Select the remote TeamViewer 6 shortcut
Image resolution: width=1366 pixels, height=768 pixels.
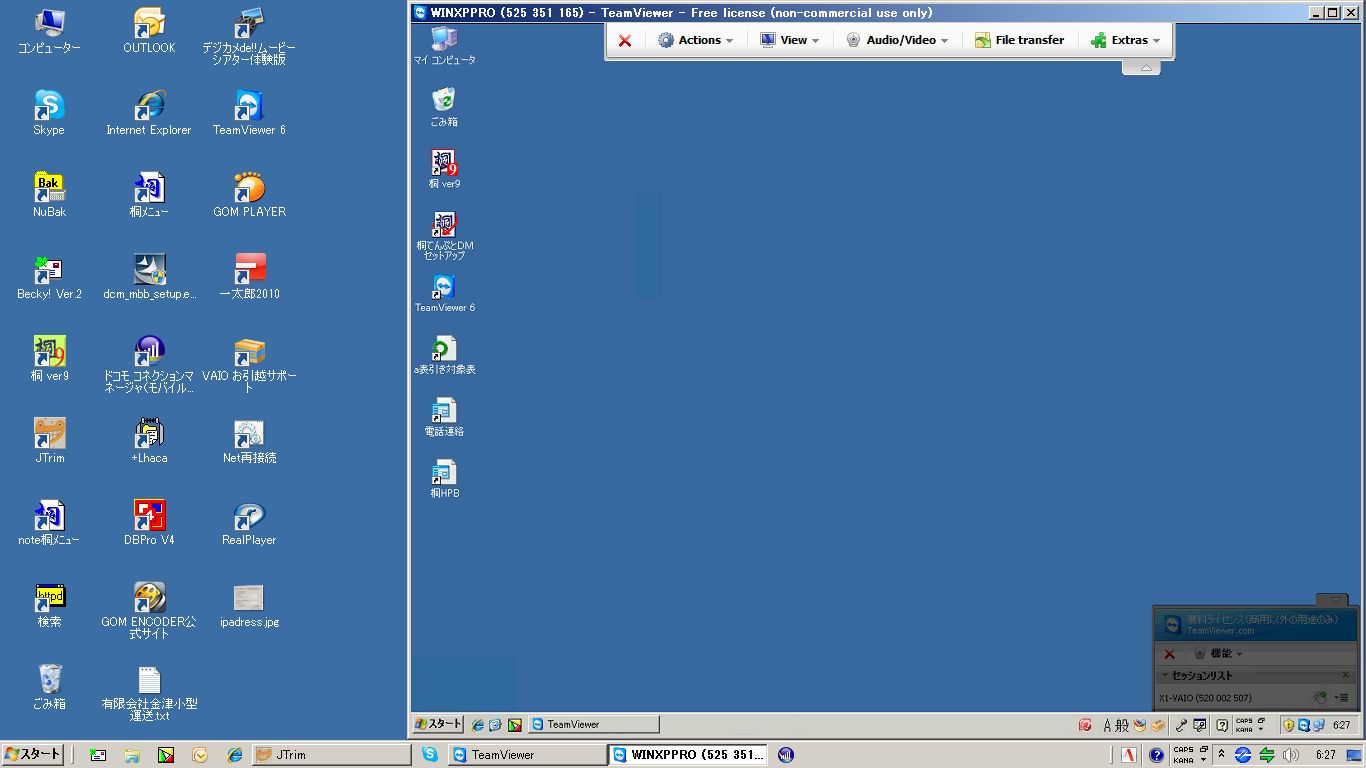tap(444, 293)
